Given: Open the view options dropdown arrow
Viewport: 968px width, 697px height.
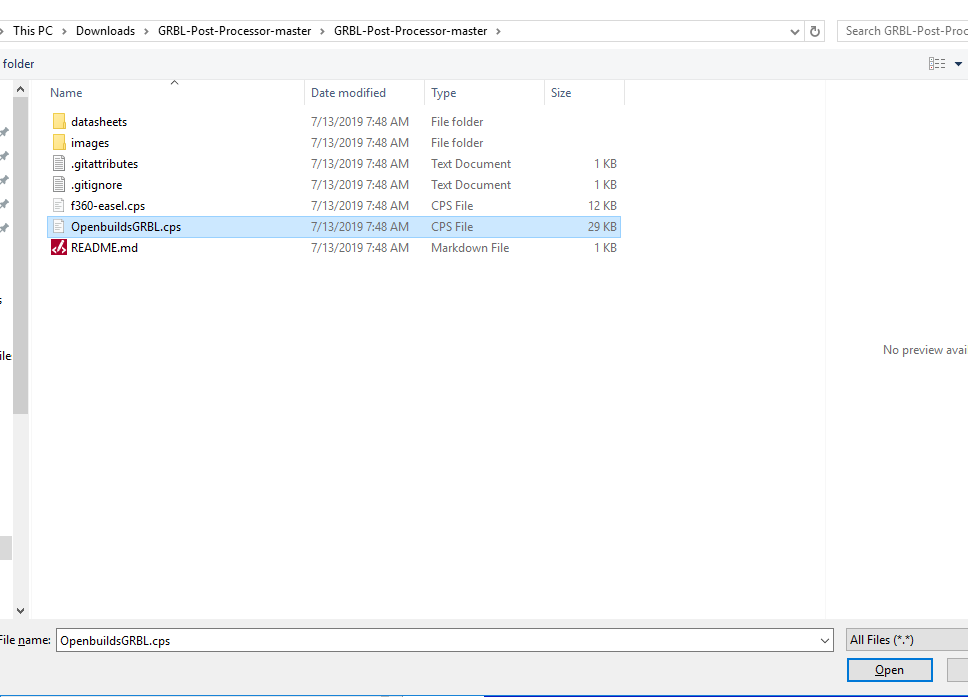Looking at the screenshot, I should pyautogui.click(x=958, y=64).
